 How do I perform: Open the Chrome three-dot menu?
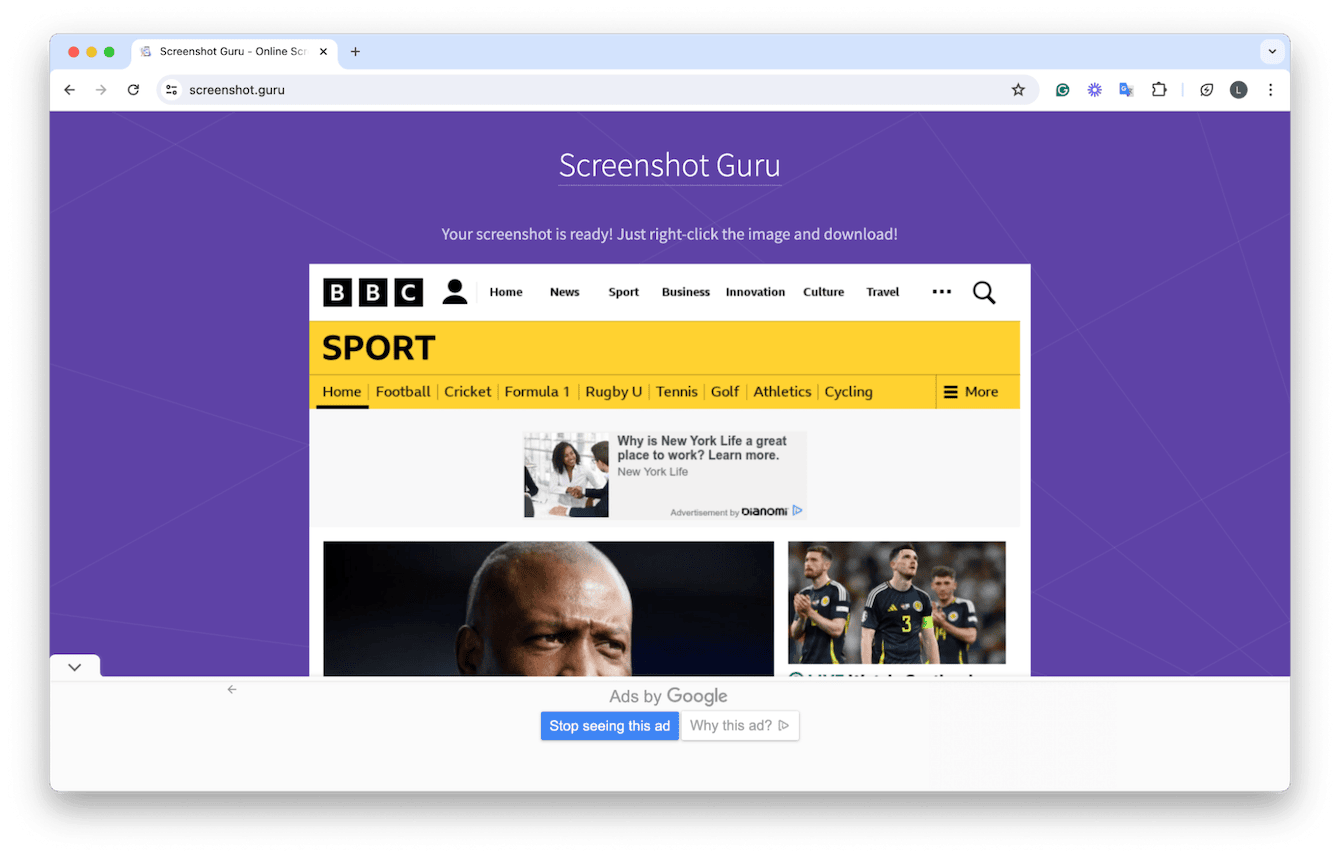[x=1270, y=90]
